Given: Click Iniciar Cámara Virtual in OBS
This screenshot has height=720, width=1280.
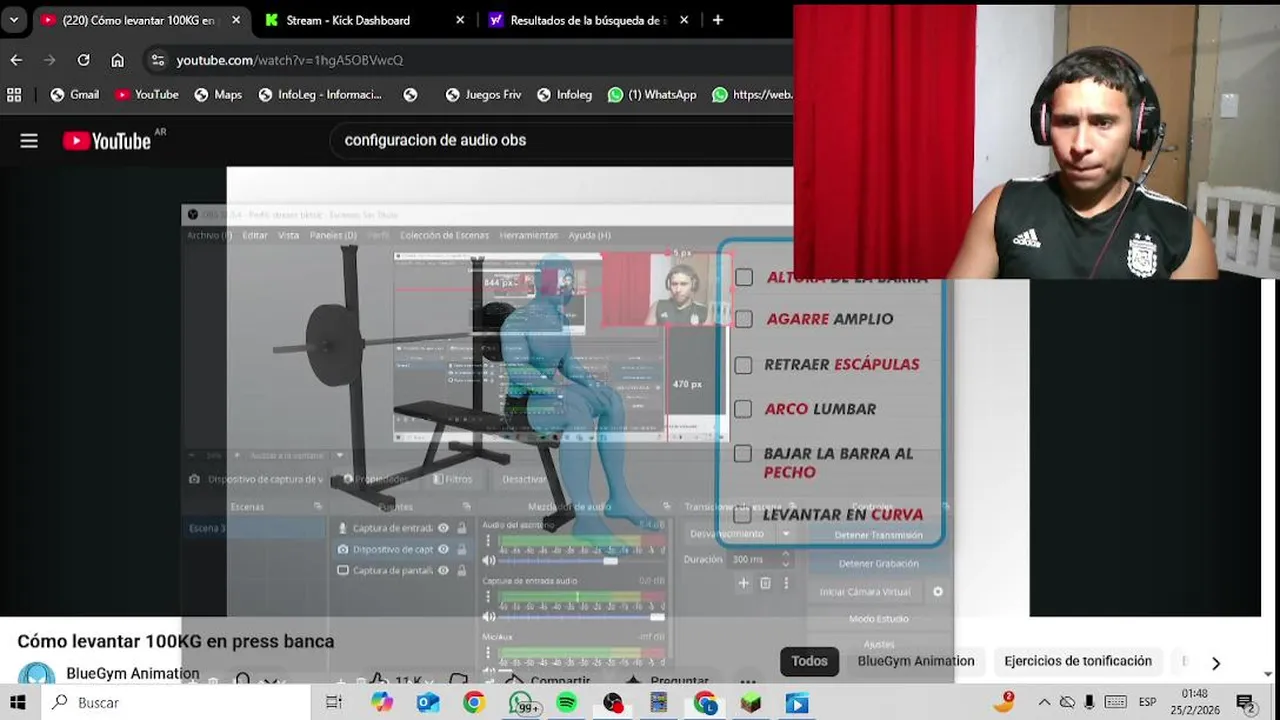Looking at the screenshot, I should [865, 592].
